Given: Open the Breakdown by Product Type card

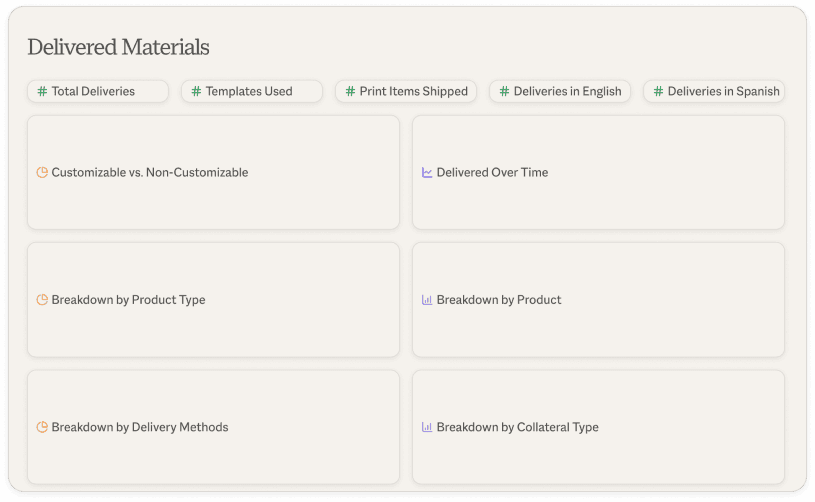Looking at the screenshot, I should tap(213, 300).
